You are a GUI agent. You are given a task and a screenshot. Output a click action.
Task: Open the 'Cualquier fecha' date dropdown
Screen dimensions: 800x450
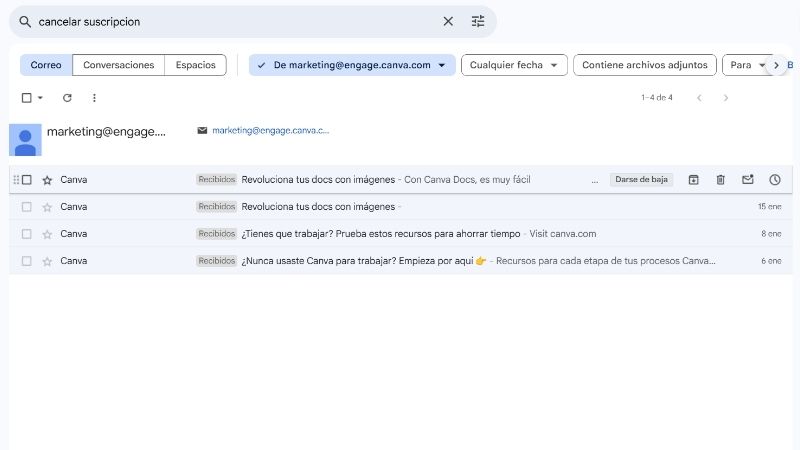tap(514, 65)
